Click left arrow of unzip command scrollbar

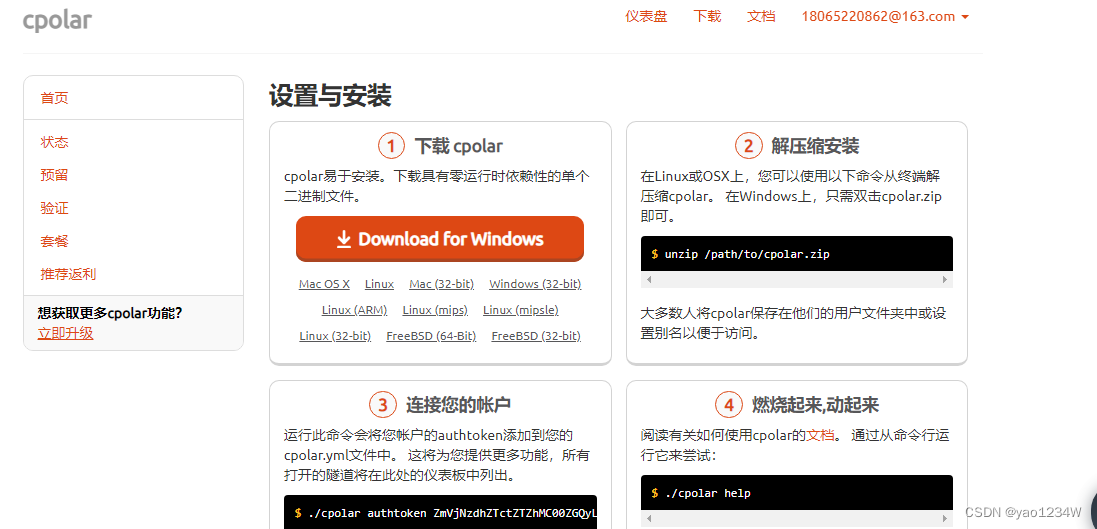coord(649,279)
